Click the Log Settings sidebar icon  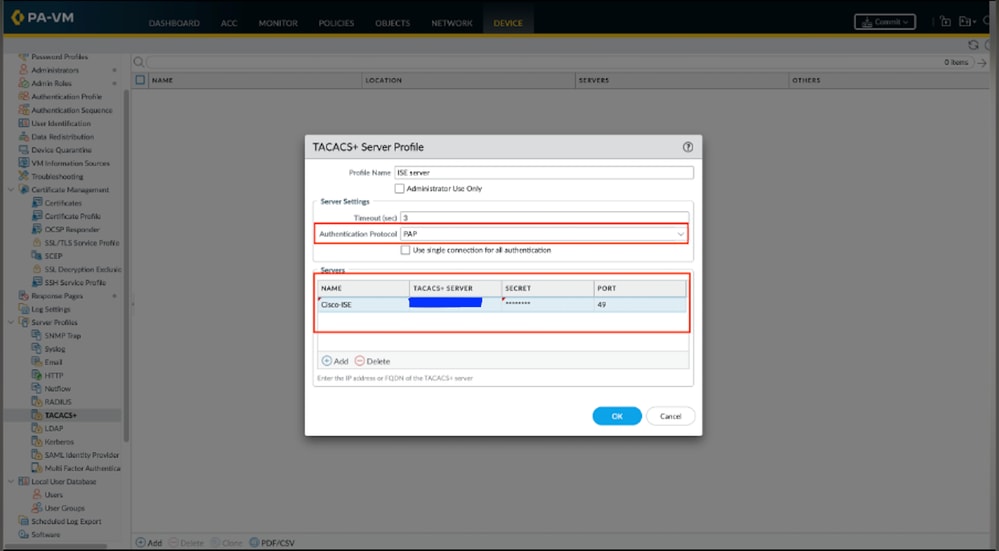pyautogui.click(x=24, y=309)
